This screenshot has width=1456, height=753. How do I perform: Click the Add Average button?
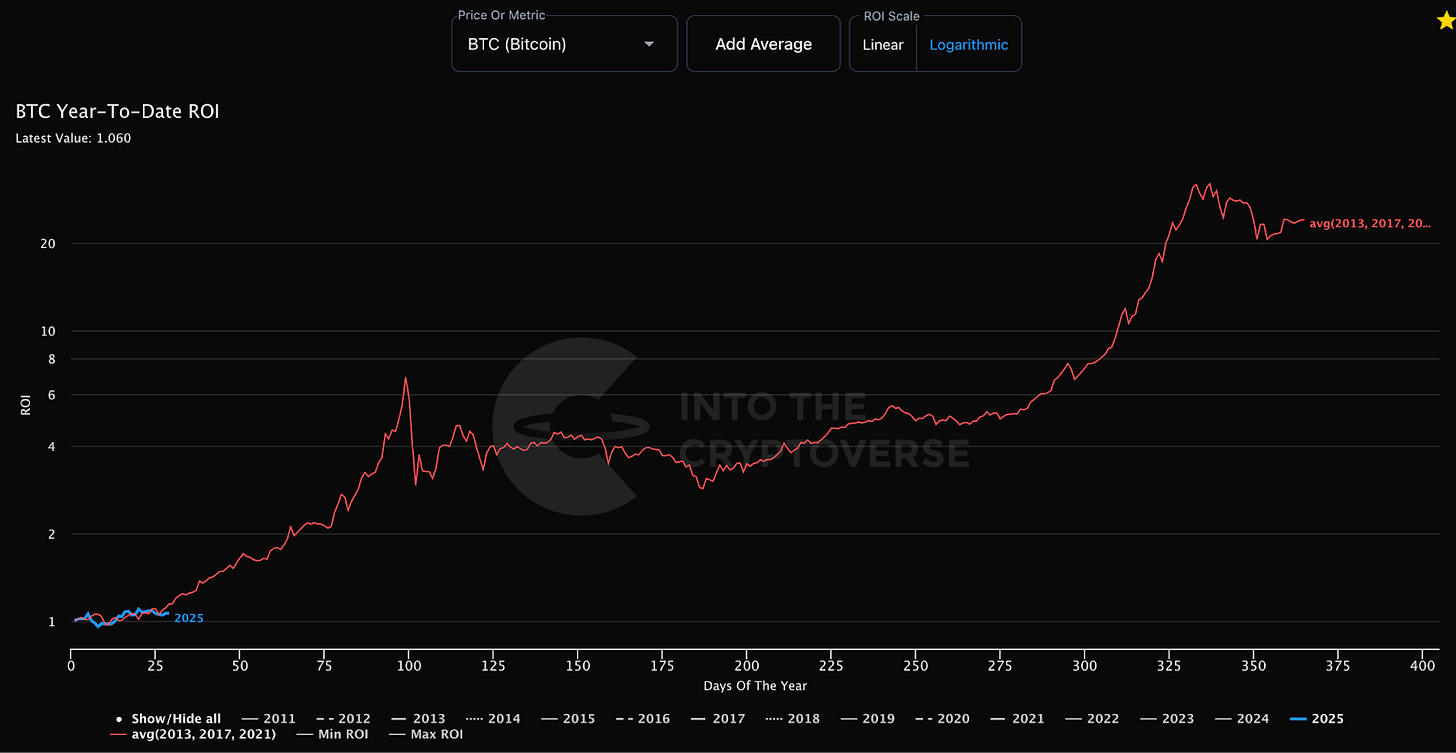pyautogui.click(x=763, y=44)
